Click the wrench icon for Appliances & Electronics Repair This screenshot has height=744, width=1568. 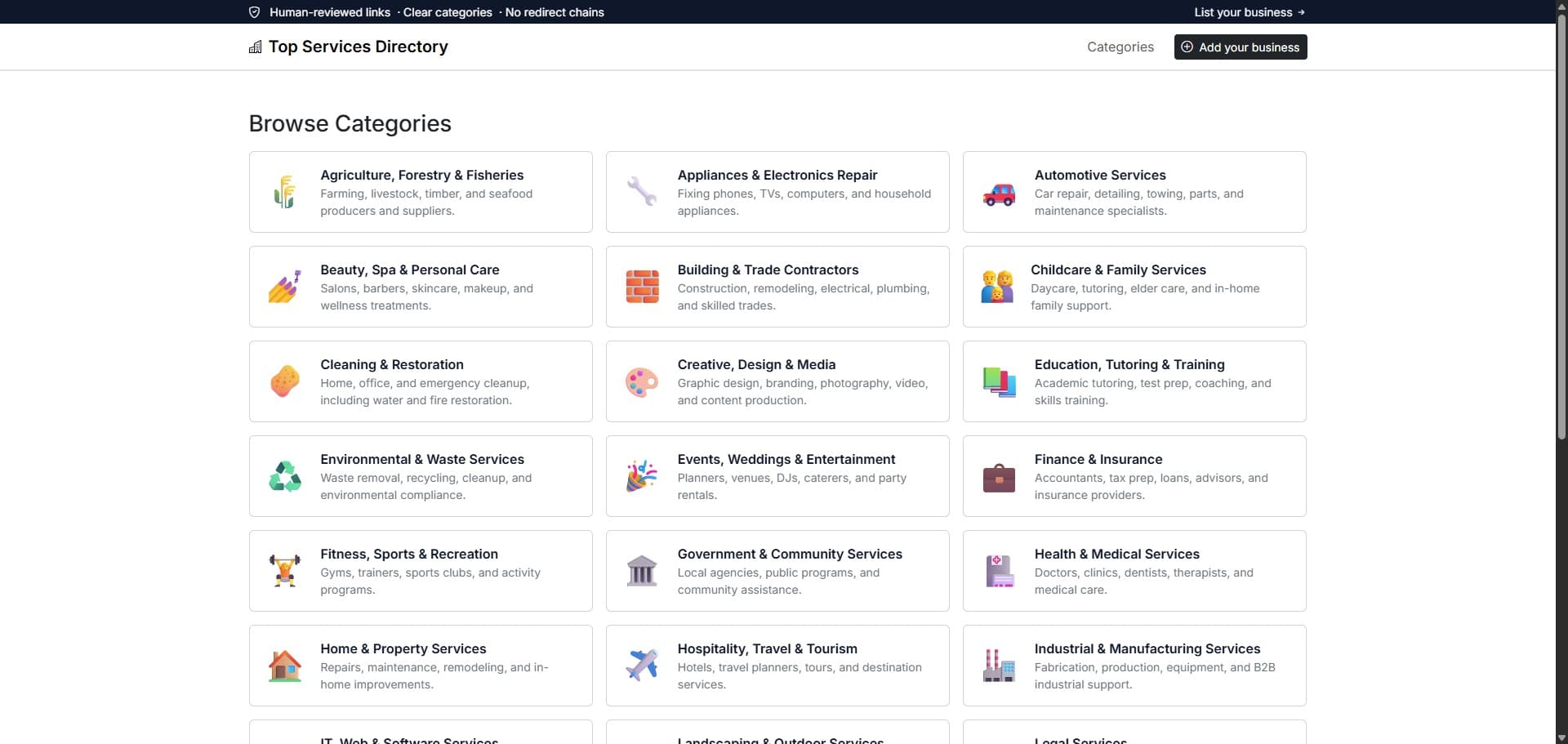click(x=641, y=192)
